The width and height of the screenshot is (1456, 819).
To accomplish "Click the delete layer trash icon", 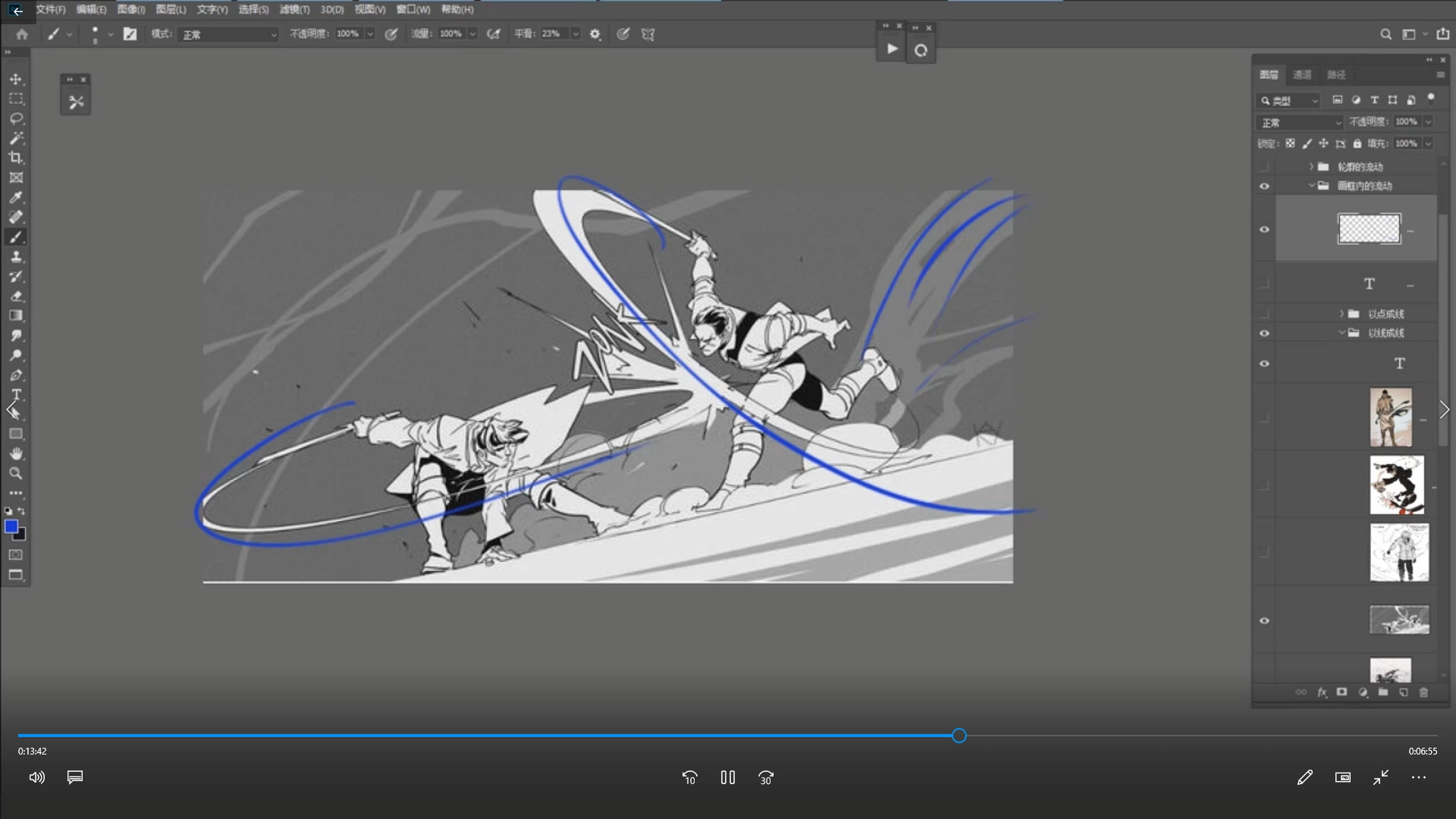I will pyautogui.click(x=1423, y=692).
